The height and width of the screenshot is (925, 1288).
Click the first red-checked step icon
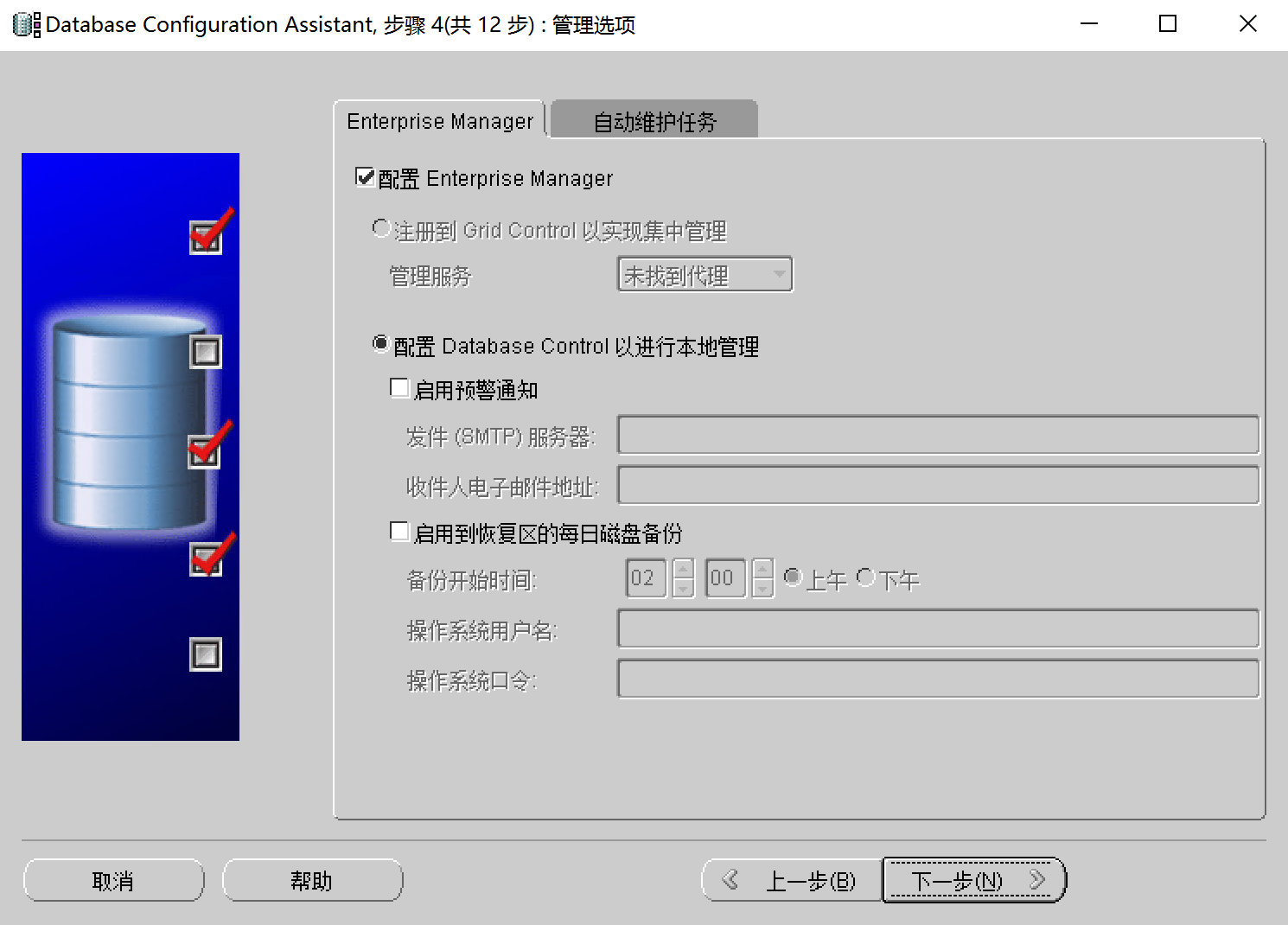point(207,235)
